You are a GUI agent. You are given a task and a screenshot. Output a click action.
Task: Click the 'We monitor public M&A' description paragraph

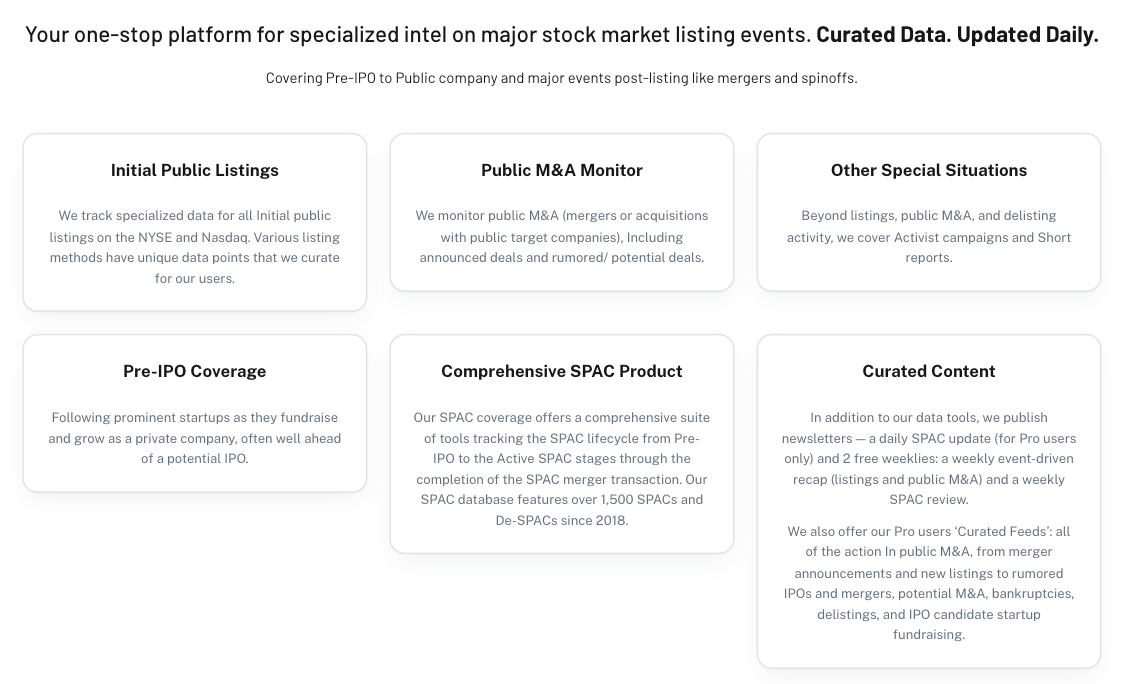click(x=561, y=236)
